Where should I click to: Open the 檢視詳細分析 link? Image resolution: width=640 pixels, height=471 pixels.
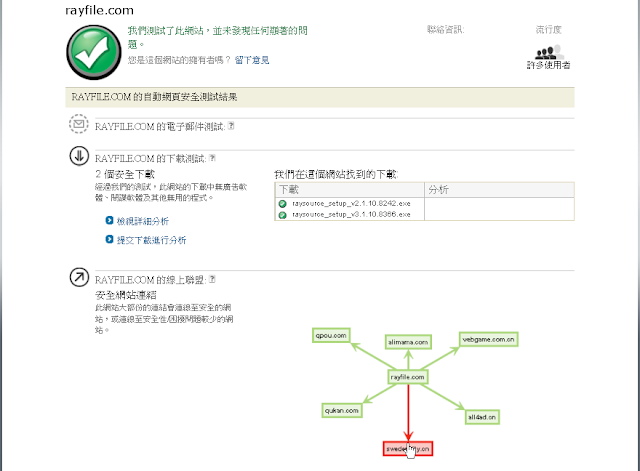click(x=142, y=221)
